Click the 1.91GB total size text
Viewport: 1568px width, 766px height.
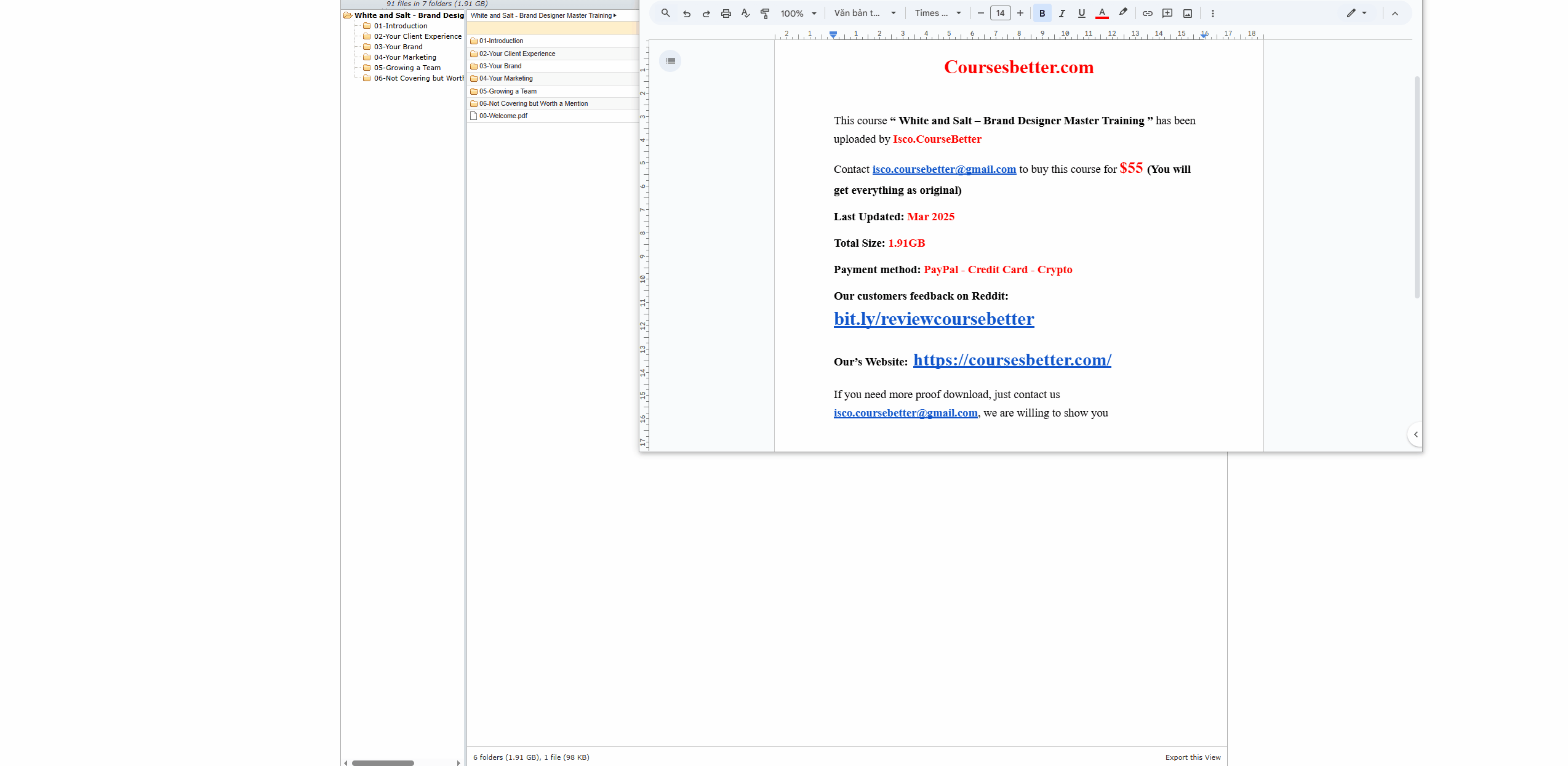906,243
